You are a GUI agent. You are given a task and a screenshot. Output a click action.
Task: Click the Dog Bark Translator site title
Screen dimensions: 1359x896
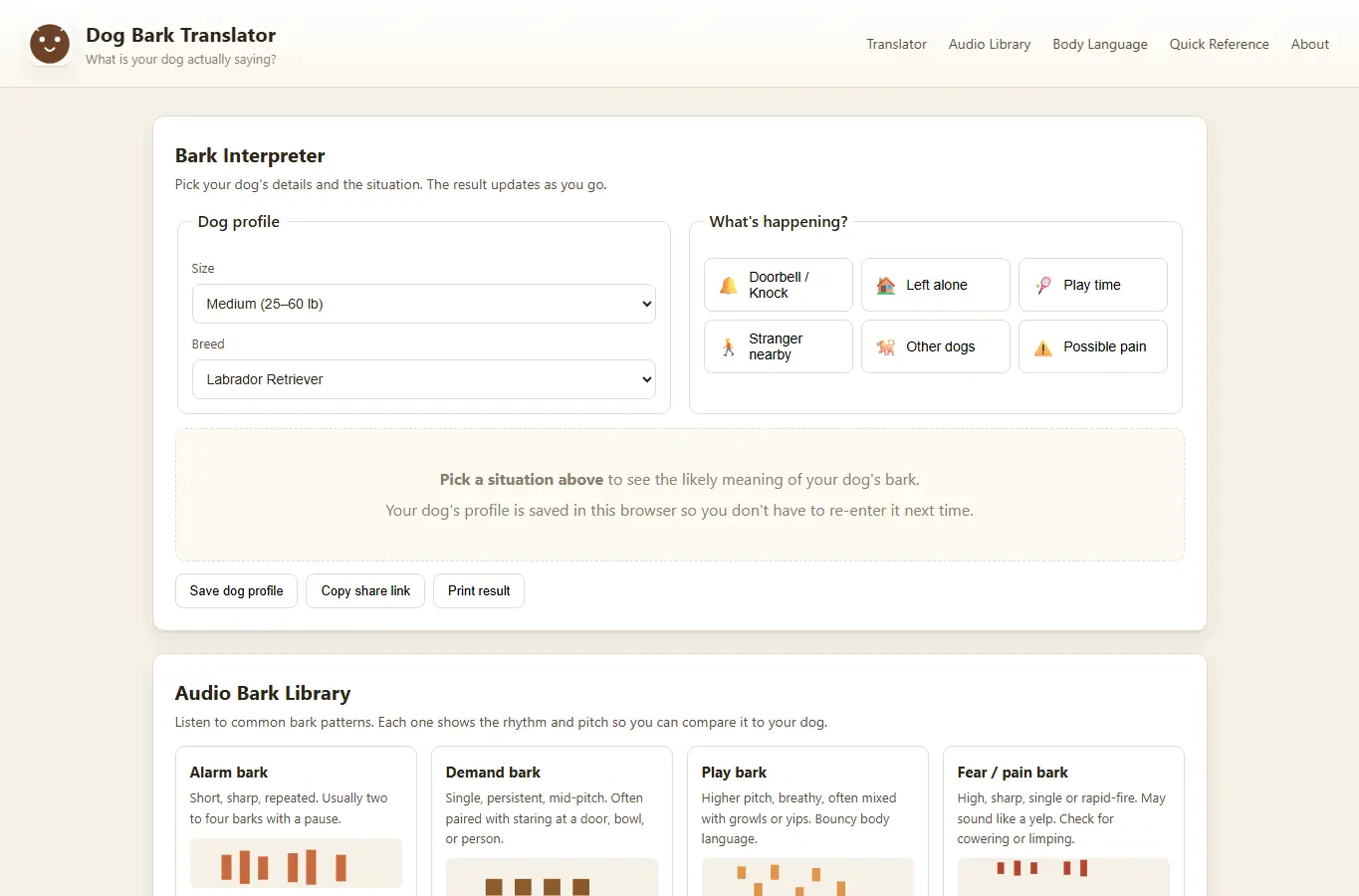point(181,35)
